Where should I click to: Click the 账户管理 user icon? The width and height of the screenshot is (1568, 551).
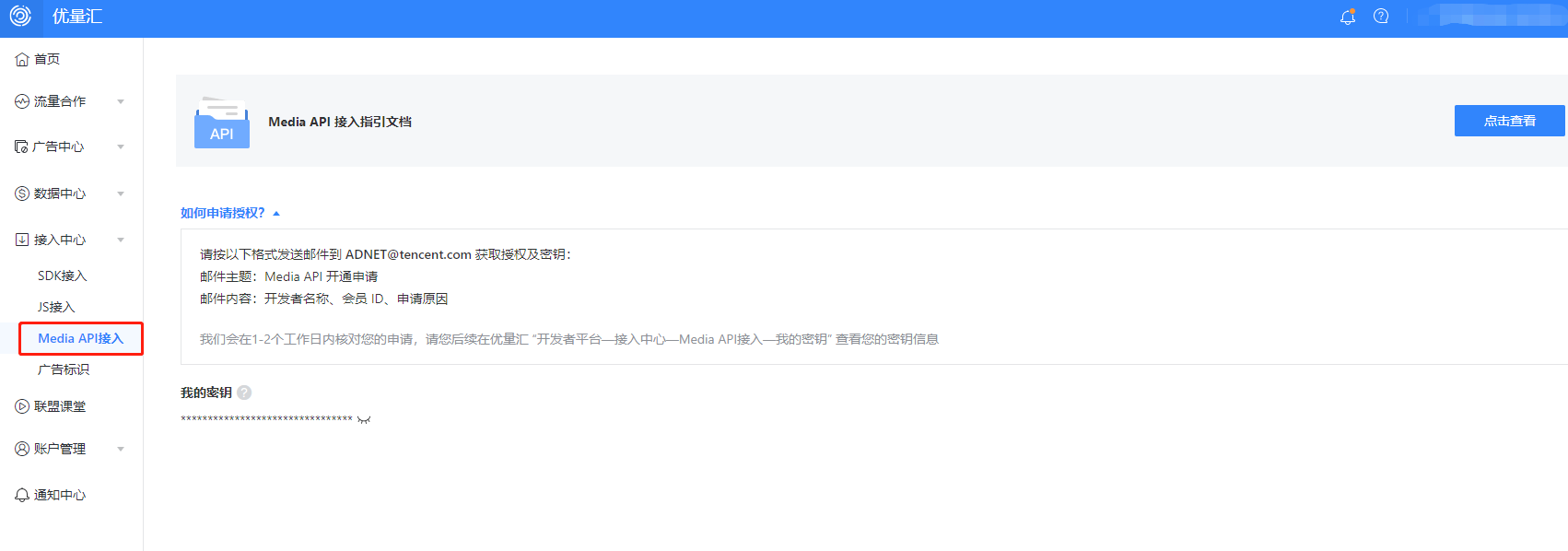22,449
